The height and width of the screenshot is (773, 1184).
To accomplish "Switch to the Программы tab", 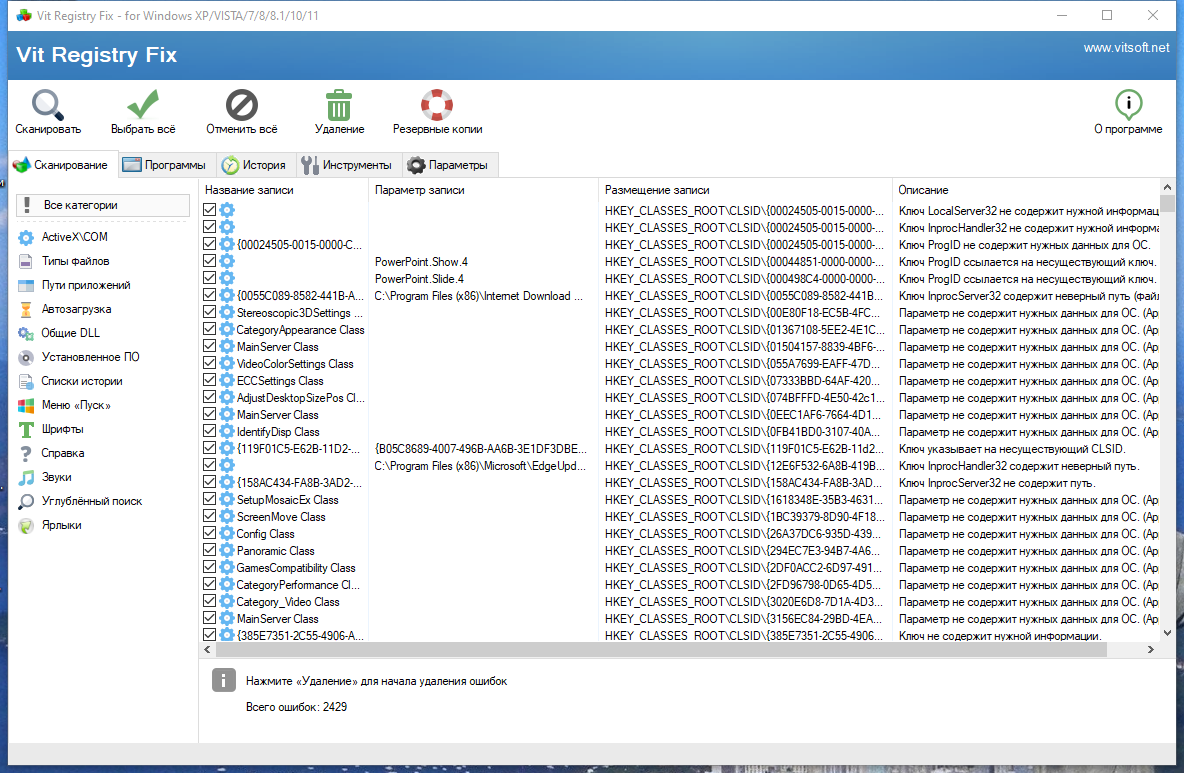I will [x=165, y=165].
